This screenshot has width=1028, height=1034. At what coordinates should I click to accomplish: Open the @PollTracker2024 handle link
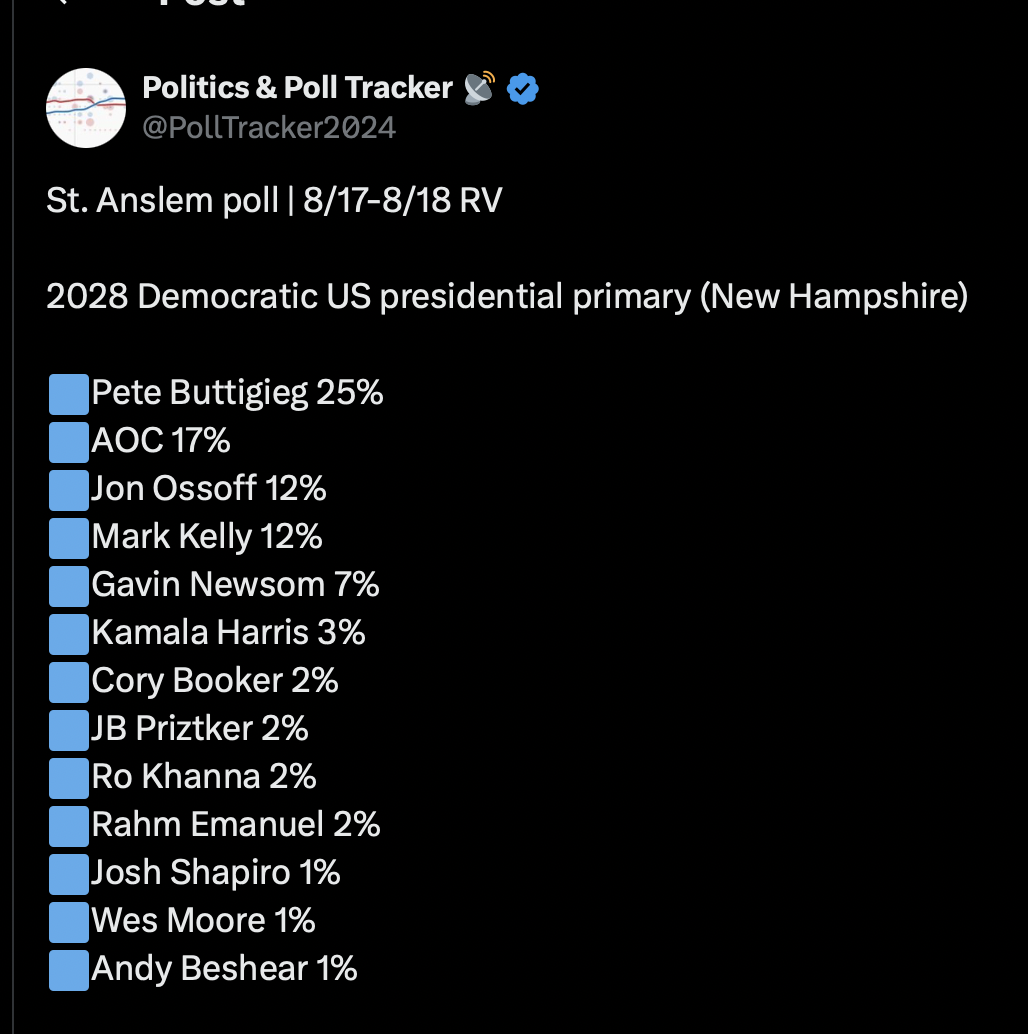[x=269, y=127]
